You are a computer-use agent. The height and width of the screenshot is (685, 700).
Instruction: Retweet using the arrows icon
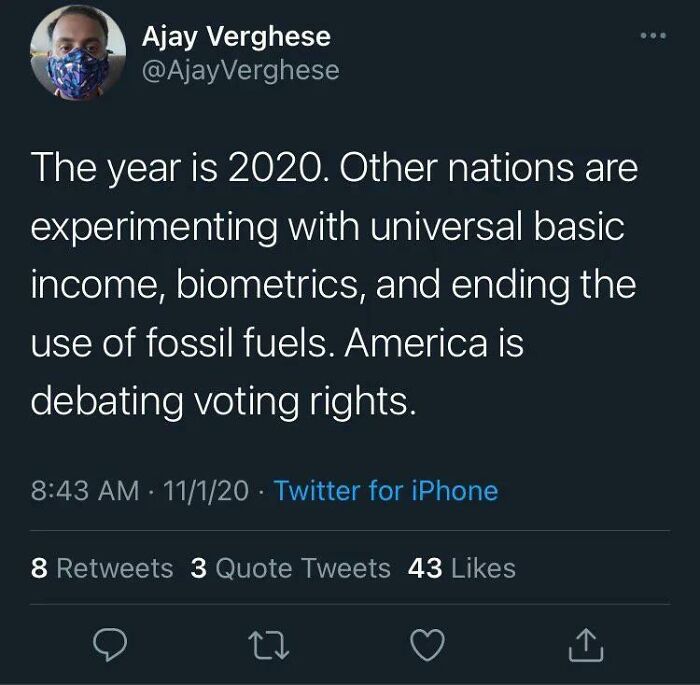tap(266, 648)
